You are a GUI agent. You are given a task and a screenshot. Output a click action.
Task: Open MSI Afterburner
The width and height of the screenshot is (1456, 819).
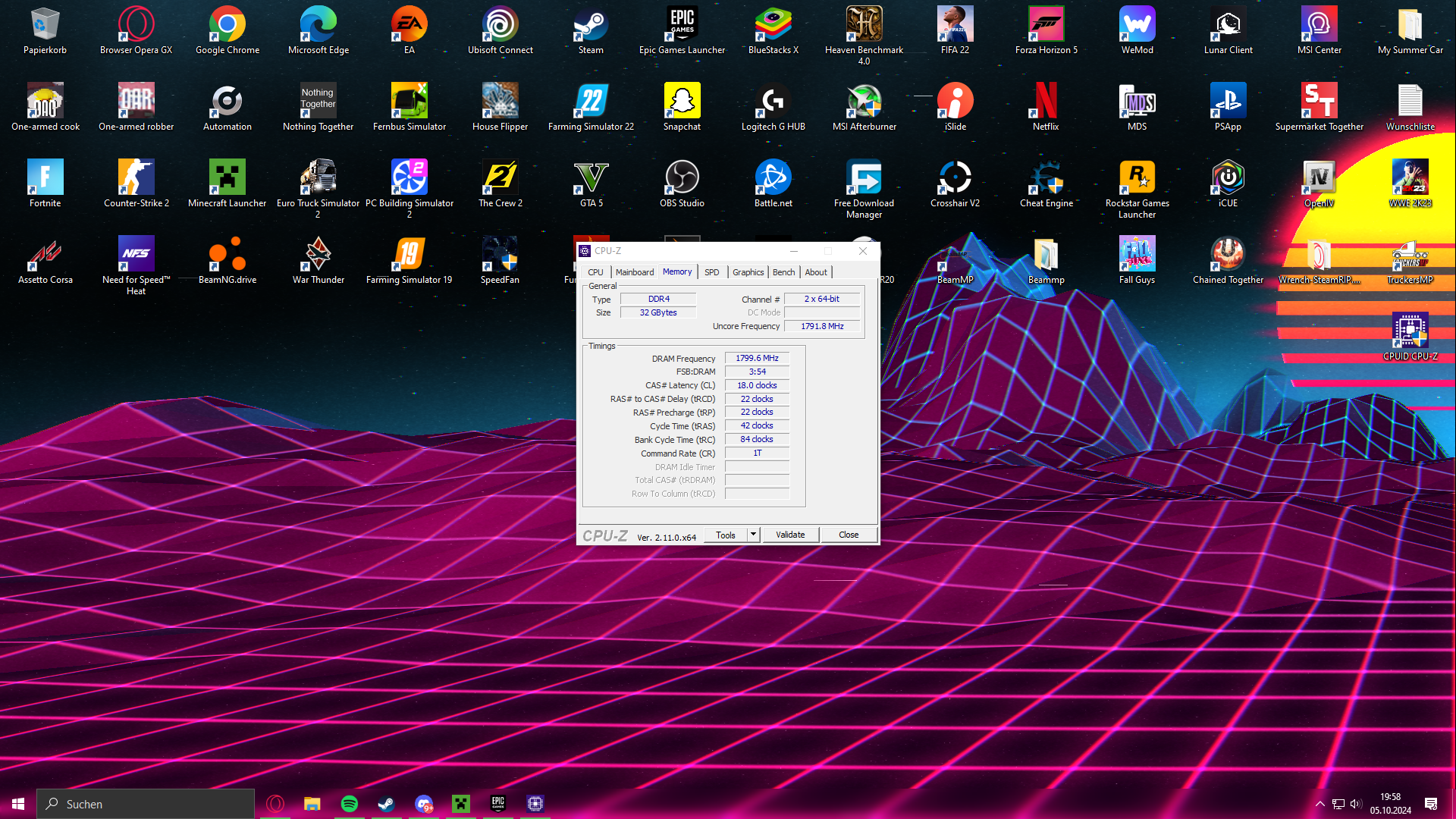[x=864, y=101]
